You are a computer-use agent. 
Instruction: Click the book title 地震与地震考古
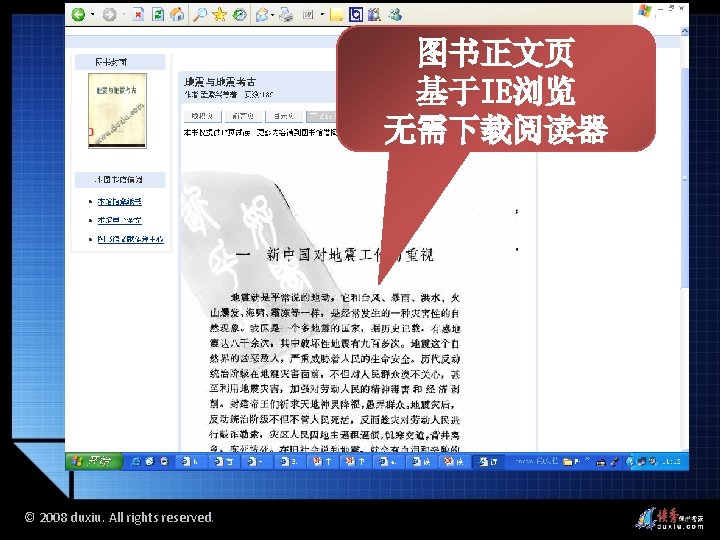[219, 82]
